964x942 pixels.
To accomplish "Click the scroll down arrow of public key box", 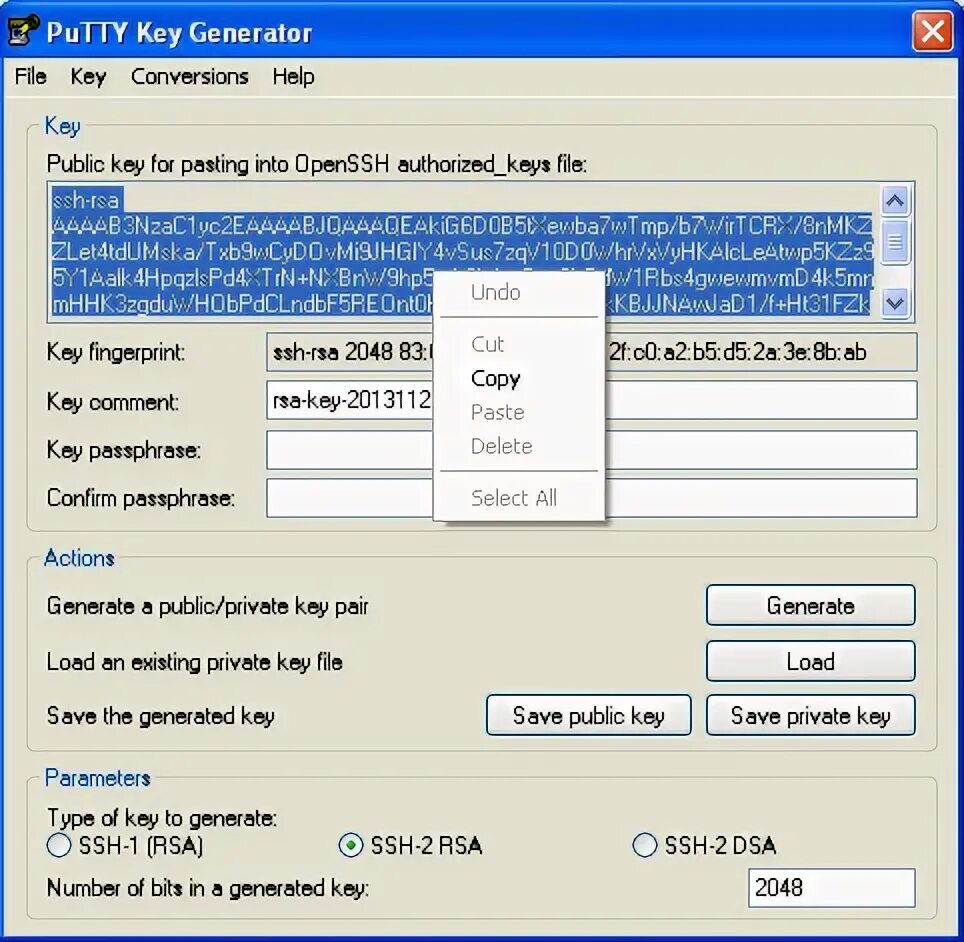I will coord(895,303).
